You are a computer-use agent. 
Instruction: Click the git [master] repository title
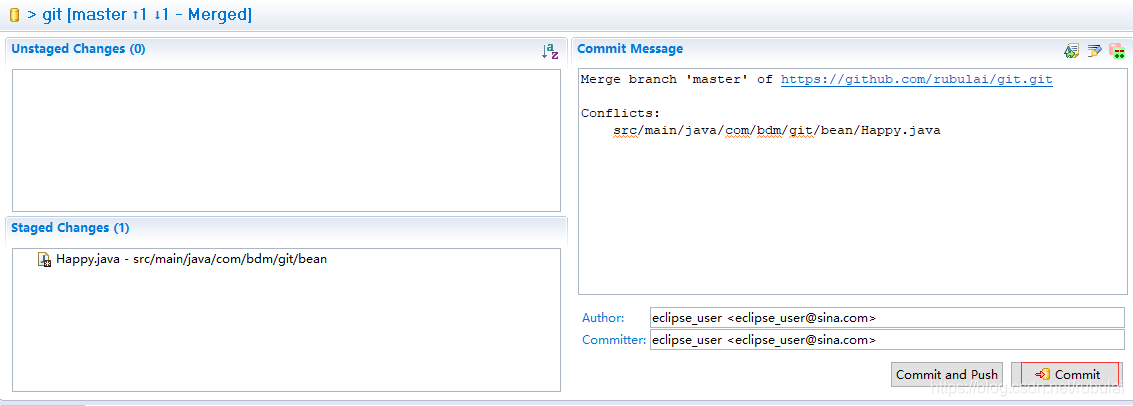pos(147,14)
